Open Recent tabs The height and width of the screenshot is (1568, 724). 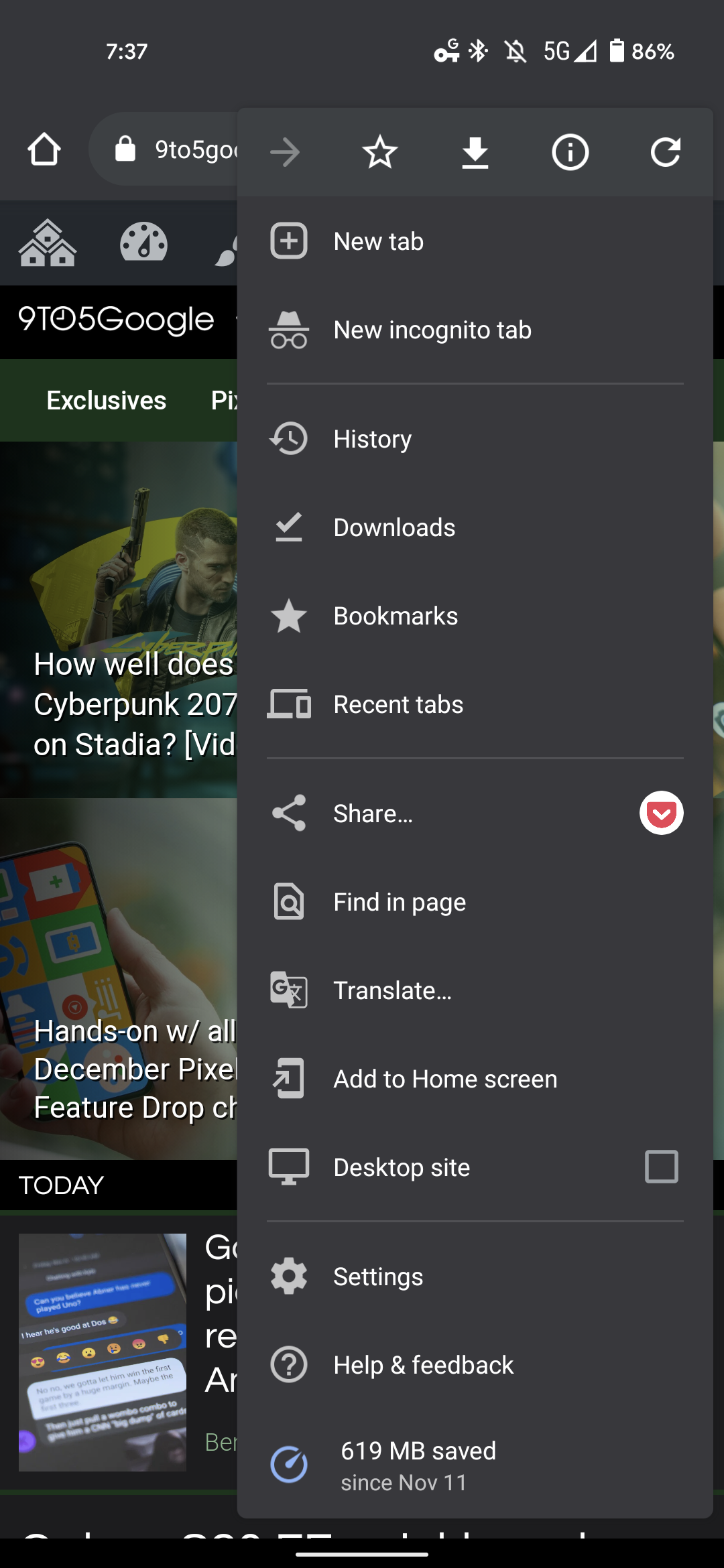click(x=398, y=704)
